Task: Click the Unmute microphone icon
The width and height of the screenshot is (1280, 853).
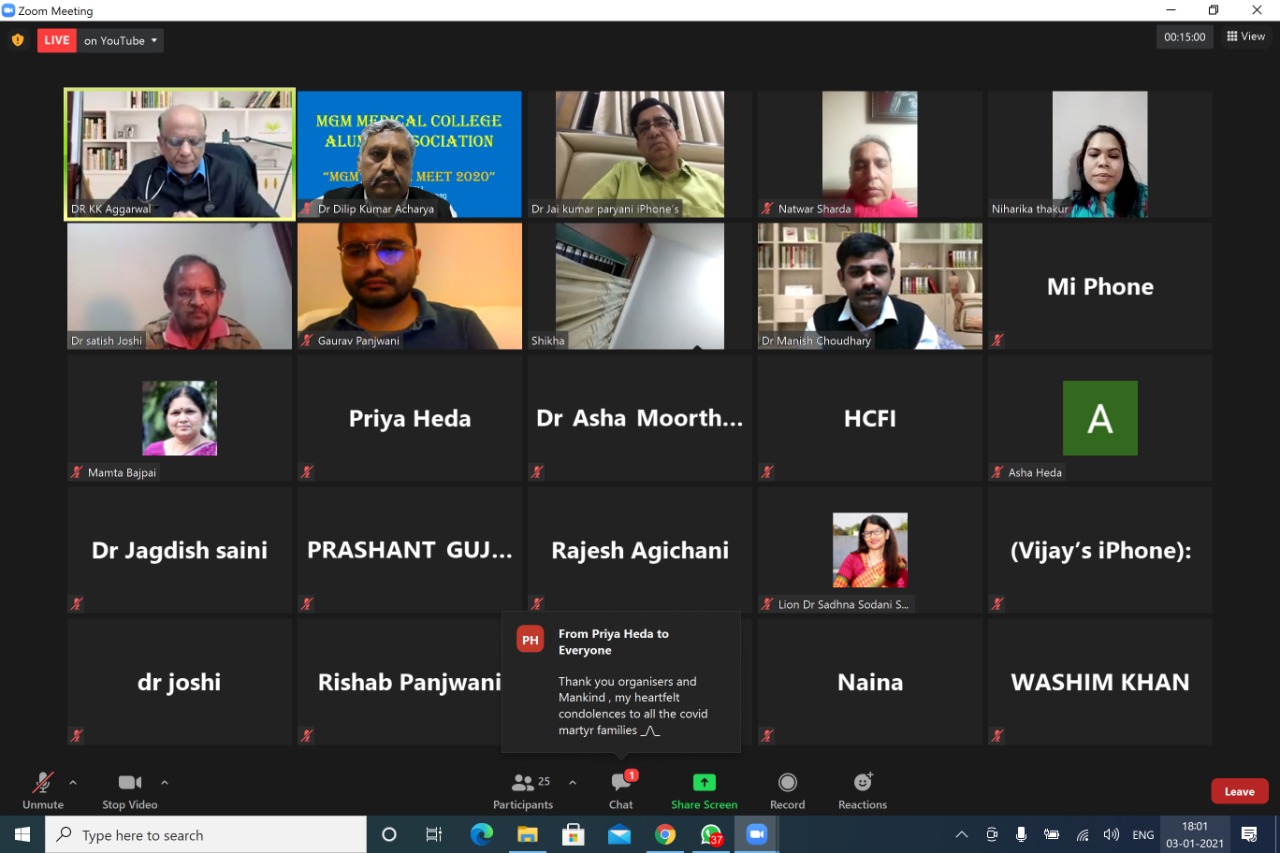Action: tap(43, 782)
